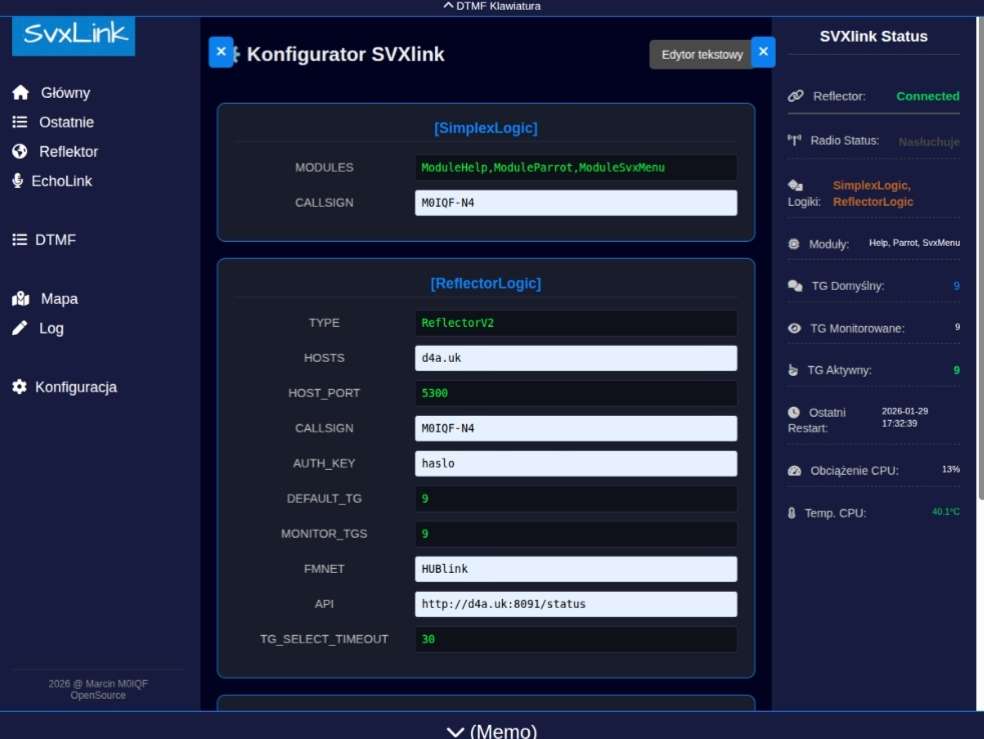Click the SvxLink logo
The height and width of the screenshot is (739, 984).
[73, 36]
